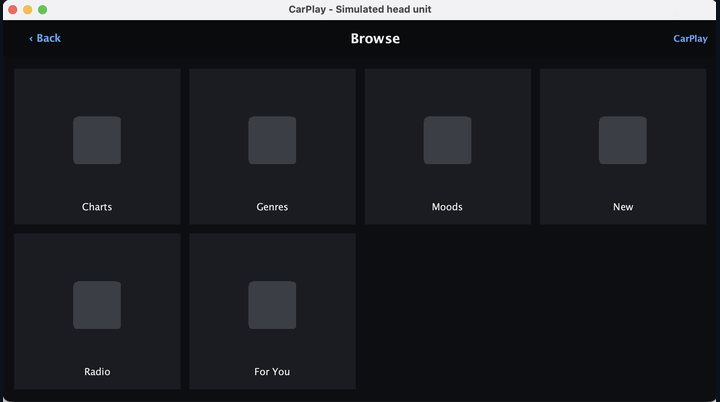This screenshot has width=720, height=402.
Task: Click the Genres label
Action: click(272, 207)
